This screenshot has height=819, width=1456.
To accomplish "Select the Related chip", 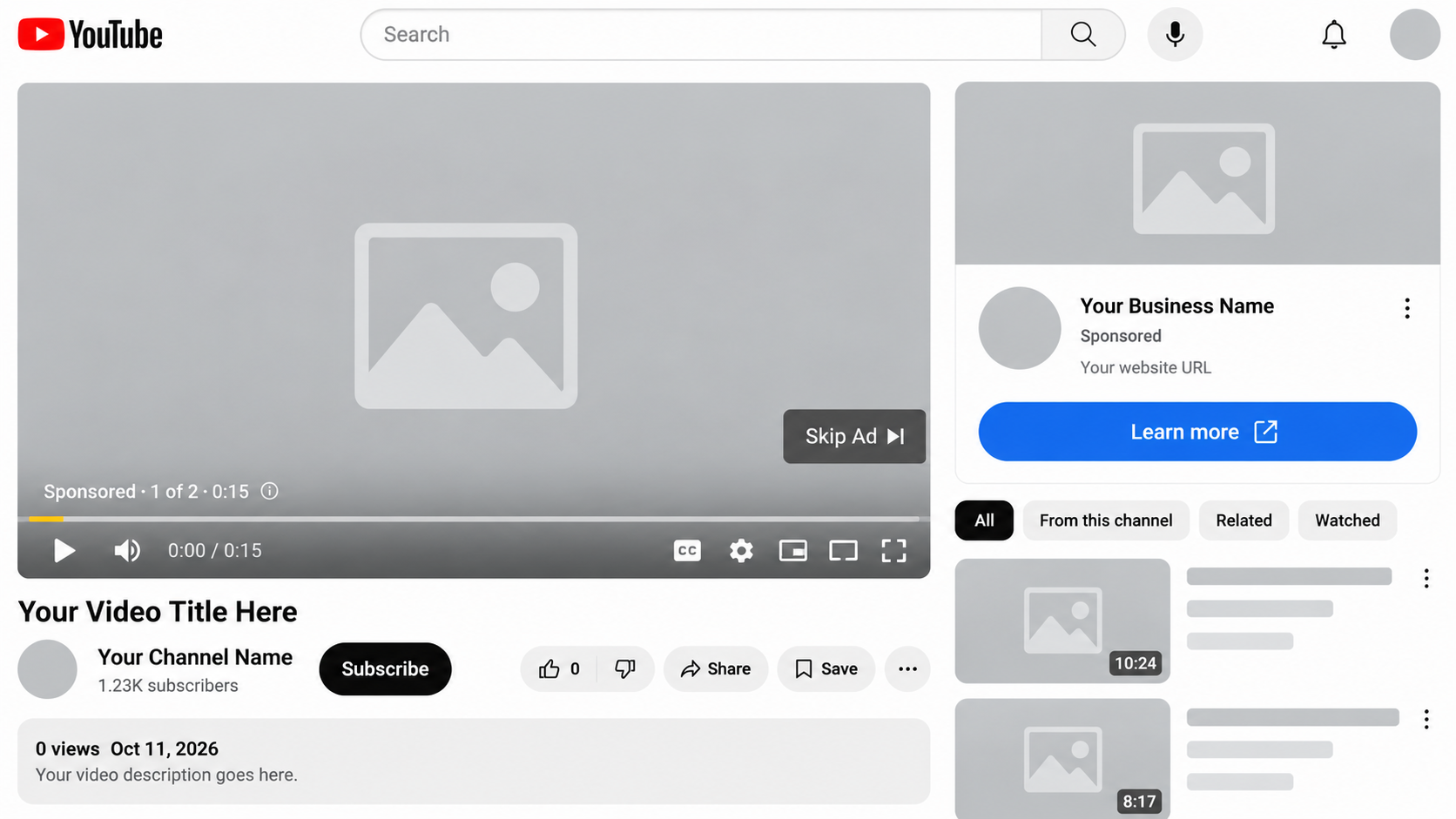I will 1244,520.
